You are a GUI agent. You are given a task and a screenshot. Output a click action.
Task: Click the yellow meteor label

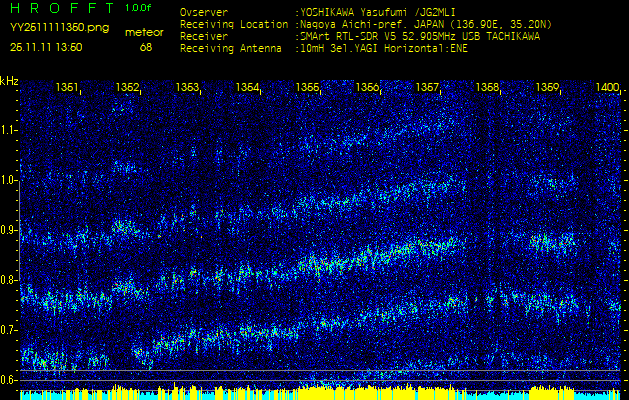(145, 32)
